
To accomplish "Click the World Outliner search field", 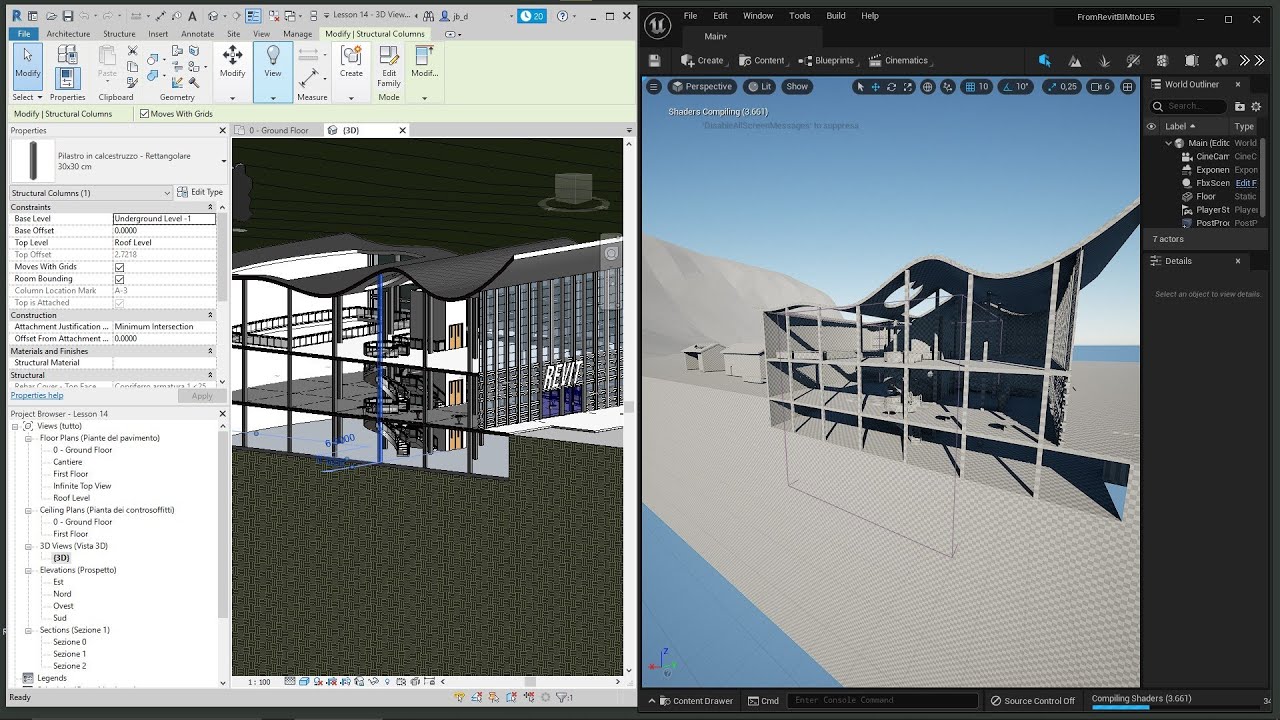I will (x=1189, y=106).
